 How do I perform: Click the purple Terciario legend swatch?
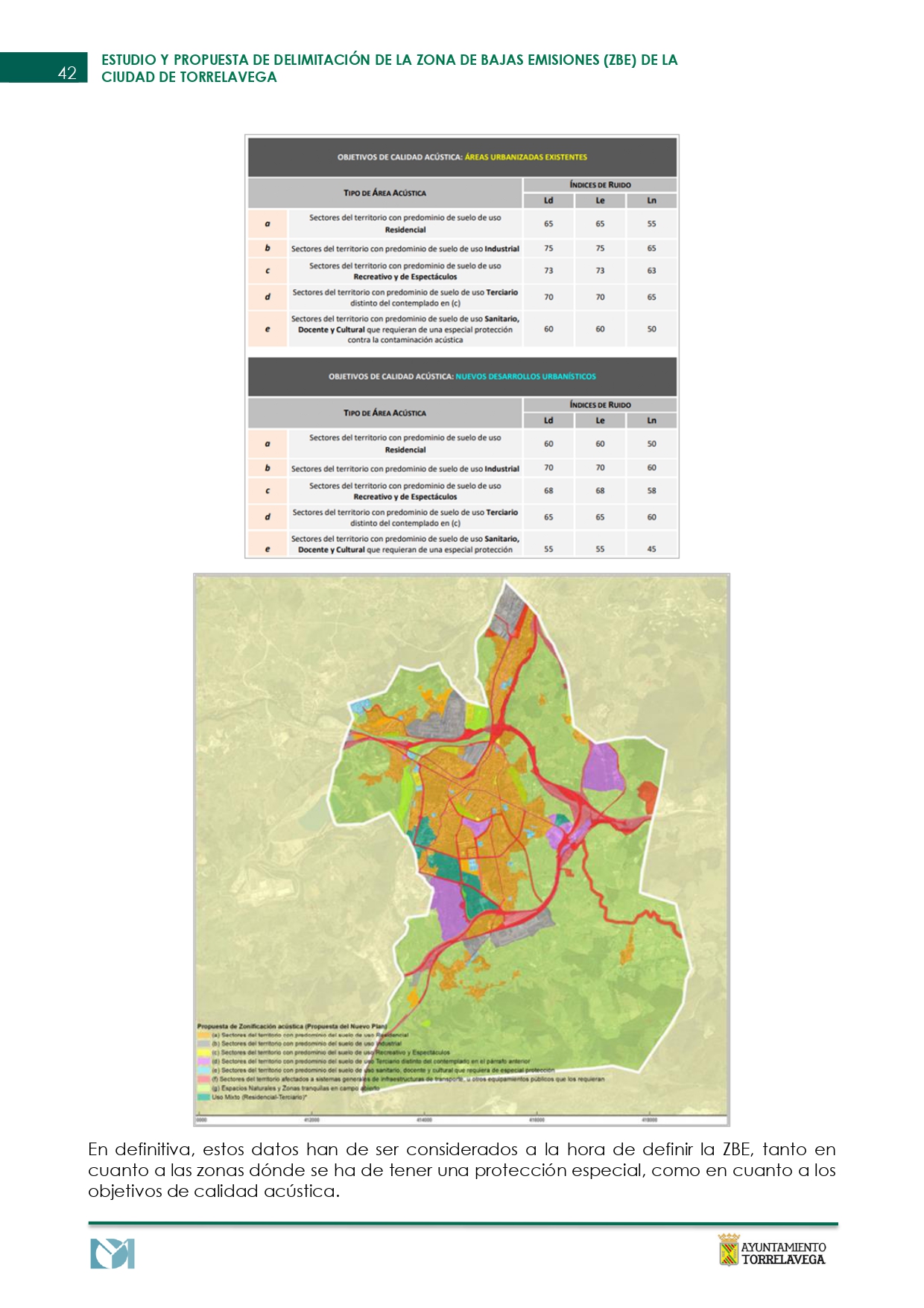[x=203, y=1061]
